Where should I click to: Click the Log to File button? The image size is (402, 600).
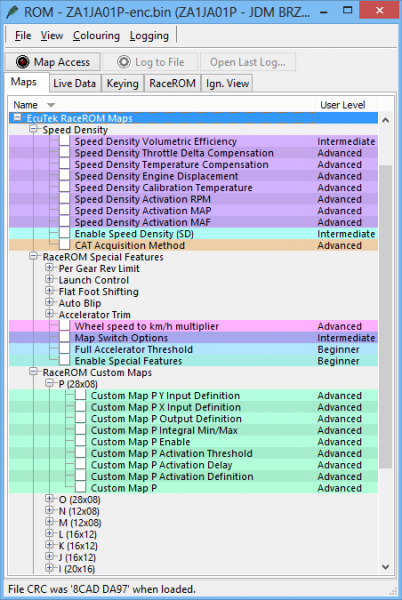point(150,62)
